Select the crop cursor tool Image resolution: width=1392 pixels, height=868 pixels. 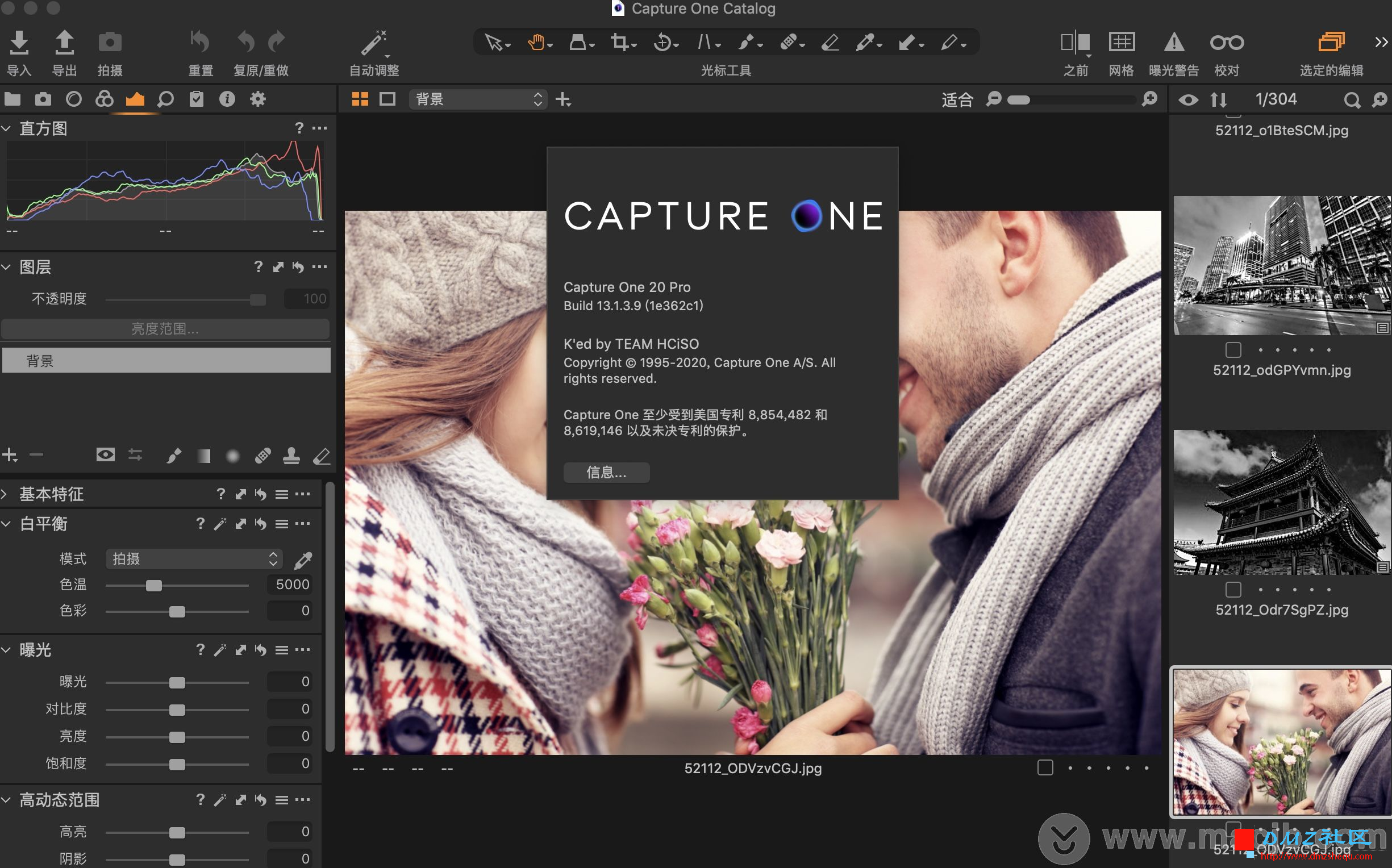620,42
